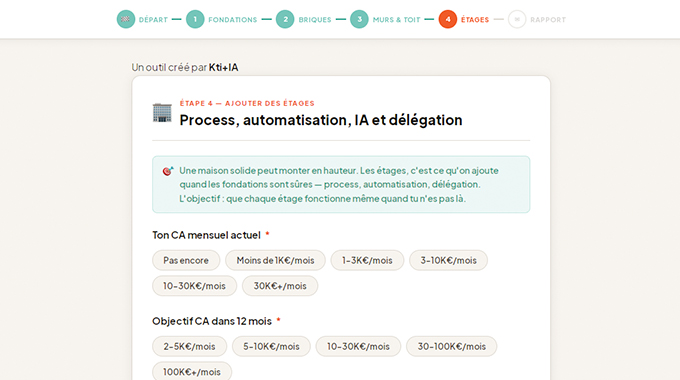Viewport: 680px width, 380px height.
Task: Go to step 2 Briques circle
Action: [x=285, y=19]
